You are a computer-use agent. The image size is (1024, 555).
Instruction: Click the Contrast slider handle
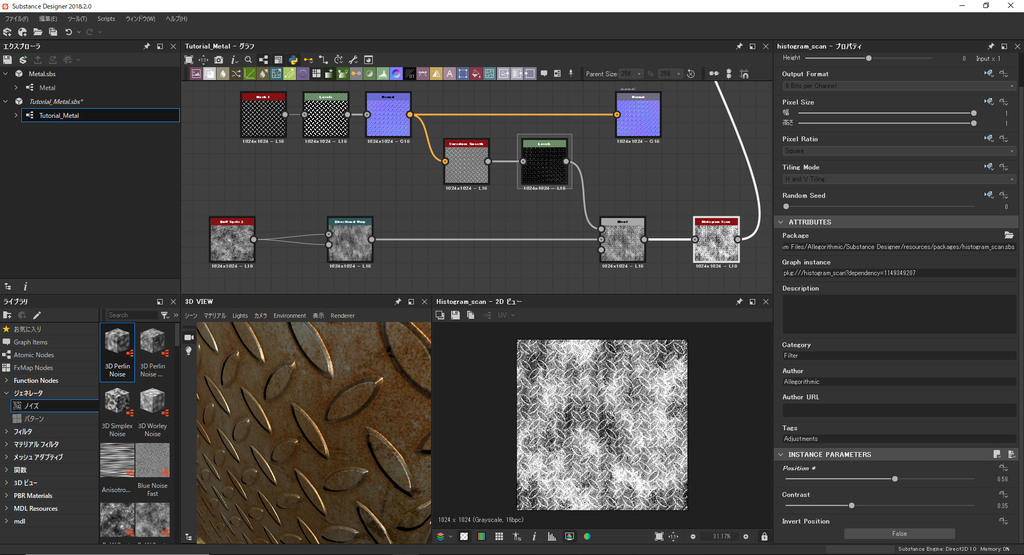click(851, 506)
